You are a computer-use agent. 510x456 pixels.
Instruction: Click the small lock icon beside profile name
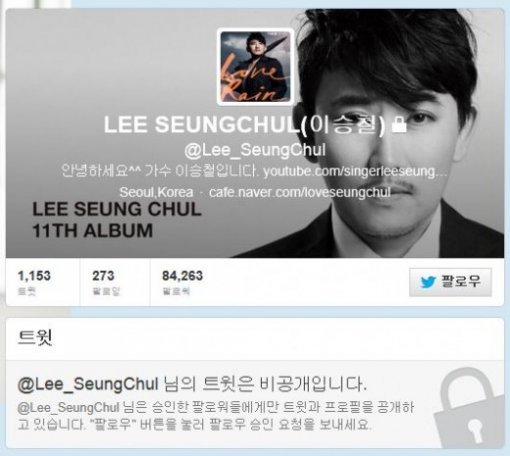(399, 124)
